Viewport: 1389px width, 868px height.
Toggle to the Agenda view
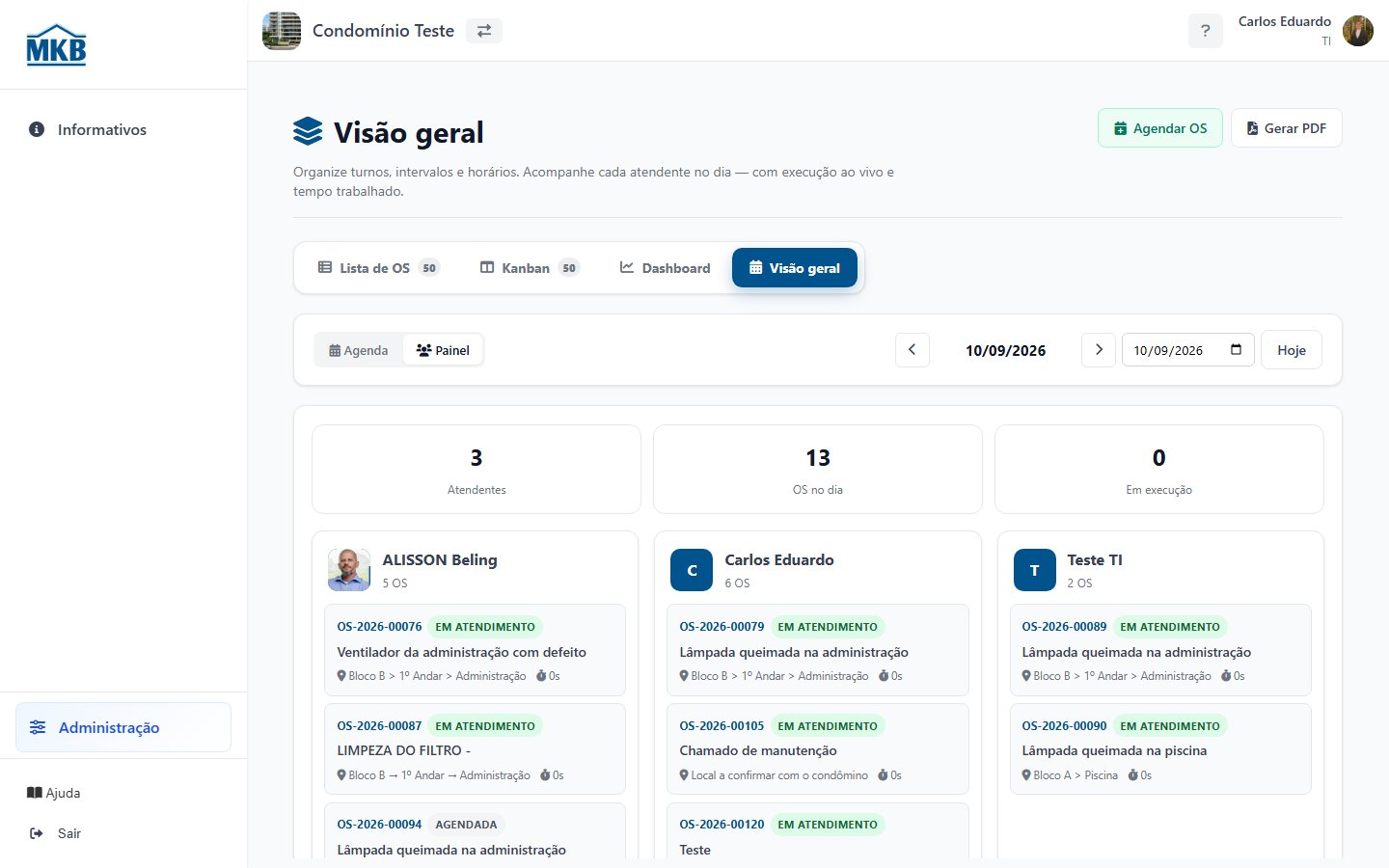[x=359, y=350]
